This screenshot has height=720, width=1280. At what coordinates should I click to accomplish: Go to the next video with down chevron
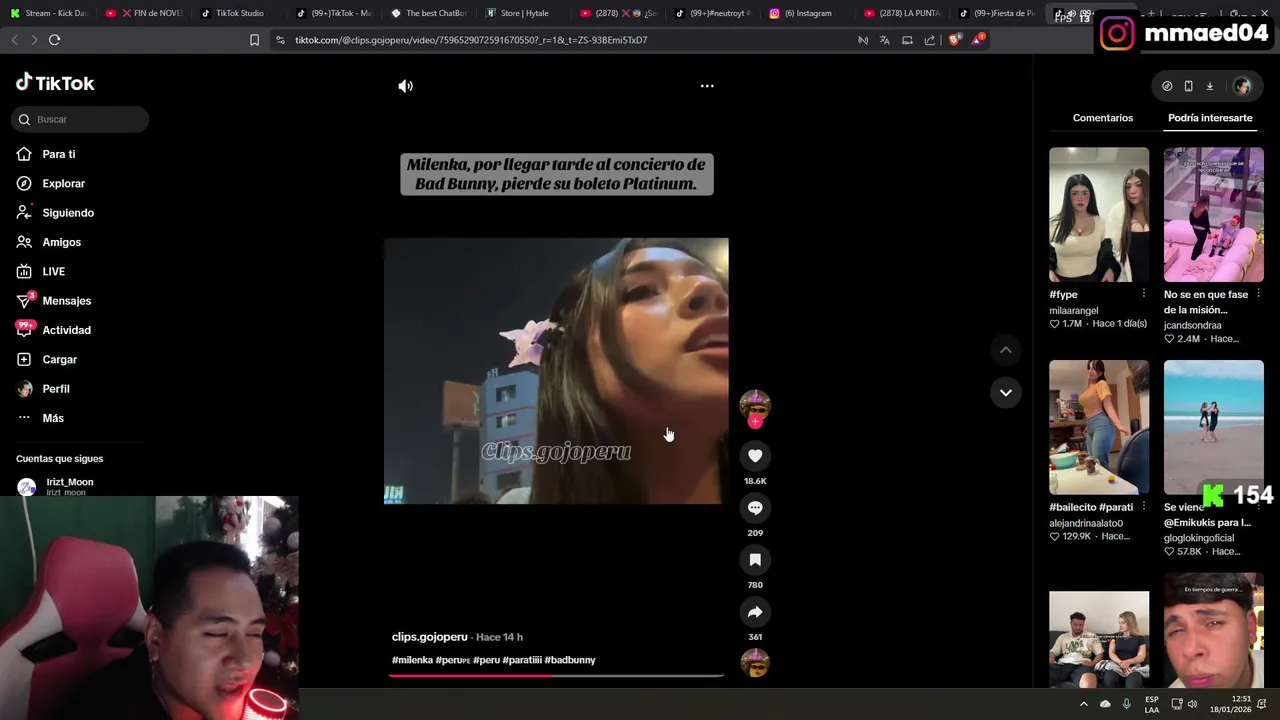[x=1005, y=392]
